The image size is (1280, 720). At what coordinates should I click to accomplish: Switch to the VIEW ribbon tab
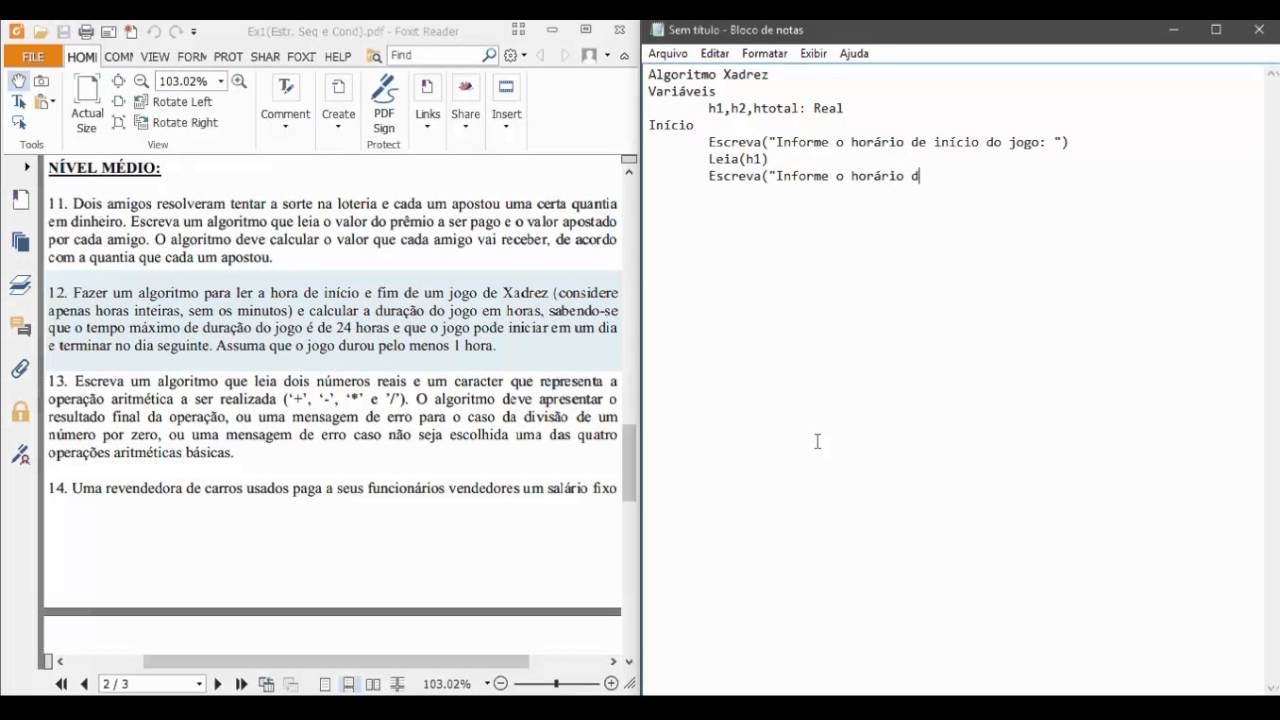pyautogui.click(x=155, y=57)
